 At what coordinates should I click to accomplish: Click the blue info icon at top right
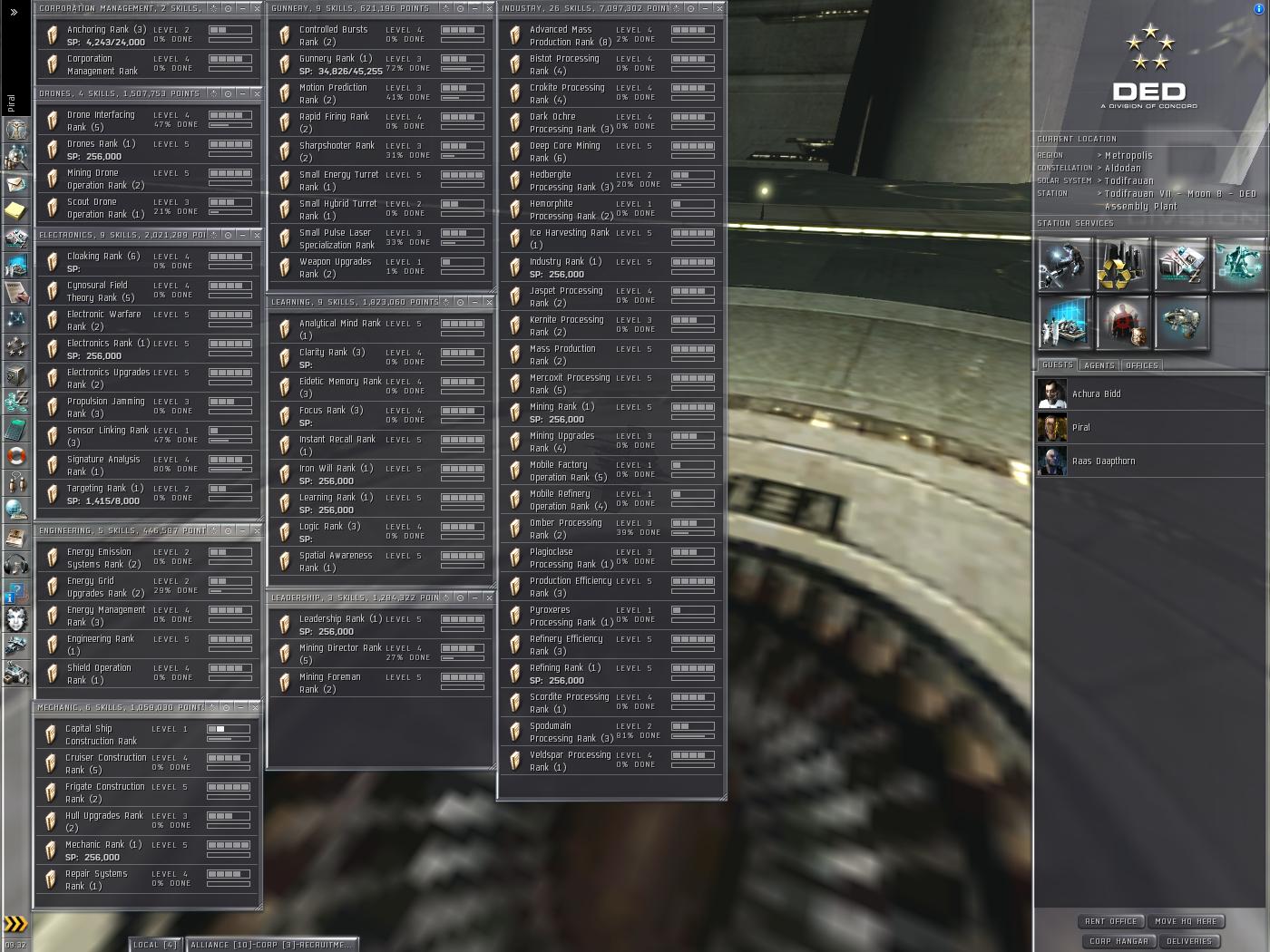point(1258,8)
